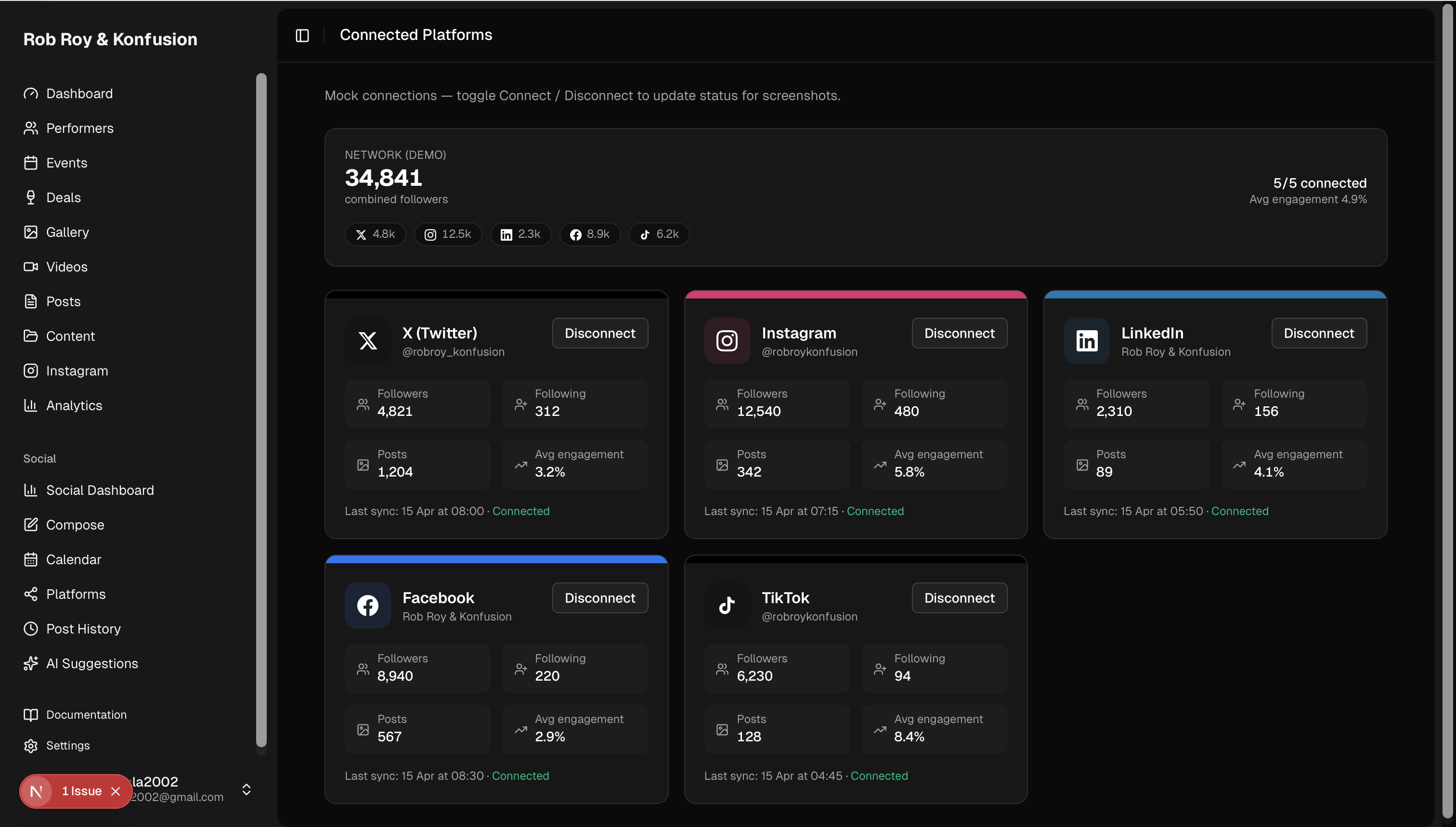Click the Facebook platform logo icon
Image resolution: width=1456 pixels, height=827 pixels.
click(367, 606)
